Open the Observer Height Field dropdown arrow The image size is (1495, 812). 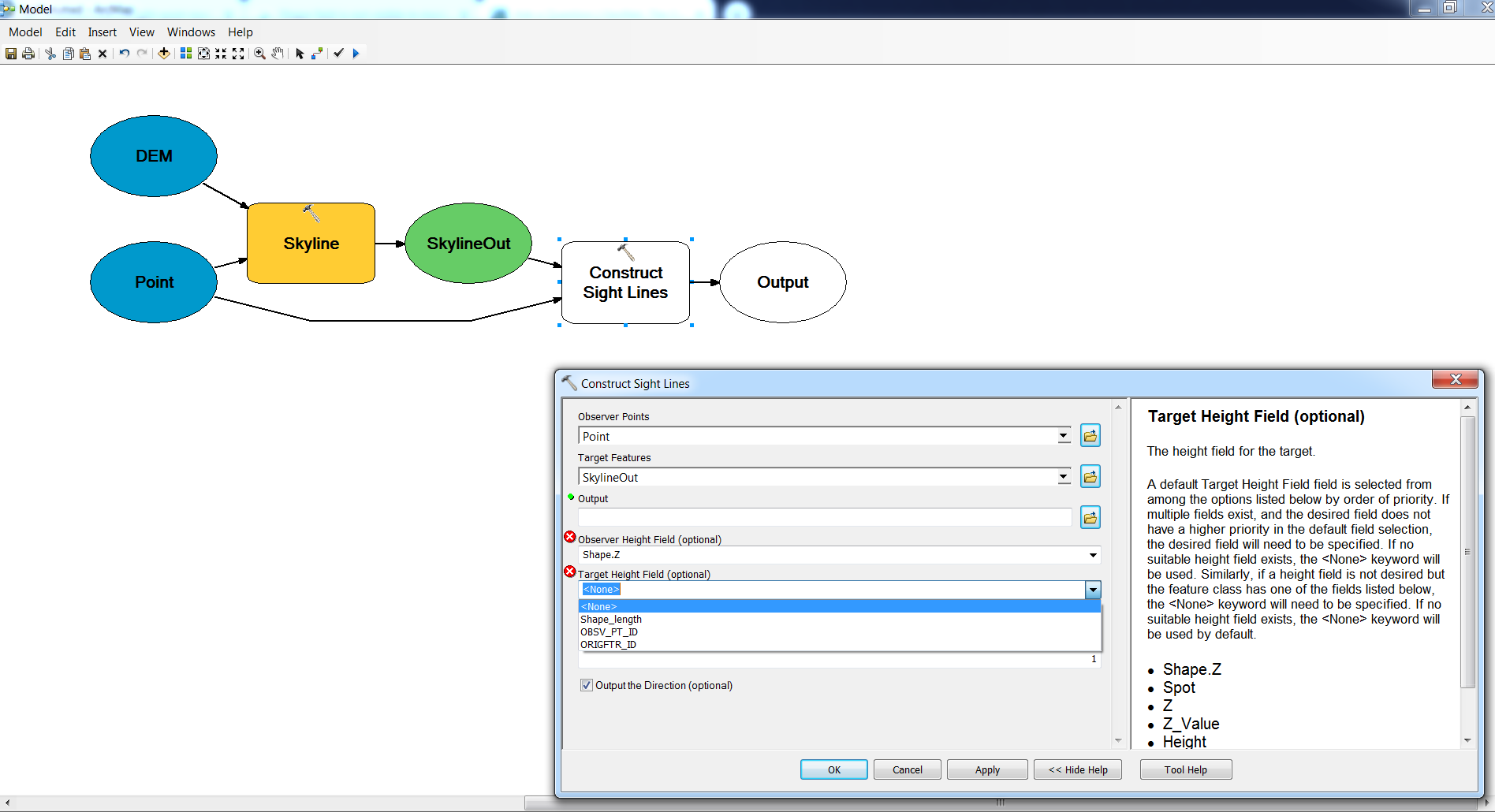coord(1093,555)
